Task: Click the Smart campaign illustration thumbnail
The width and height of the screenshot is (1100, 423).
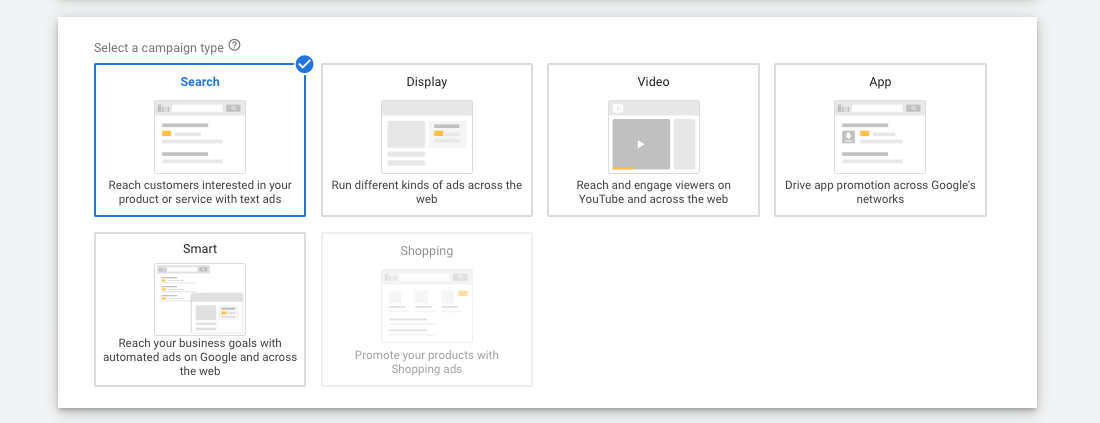Action: (200, 300)
